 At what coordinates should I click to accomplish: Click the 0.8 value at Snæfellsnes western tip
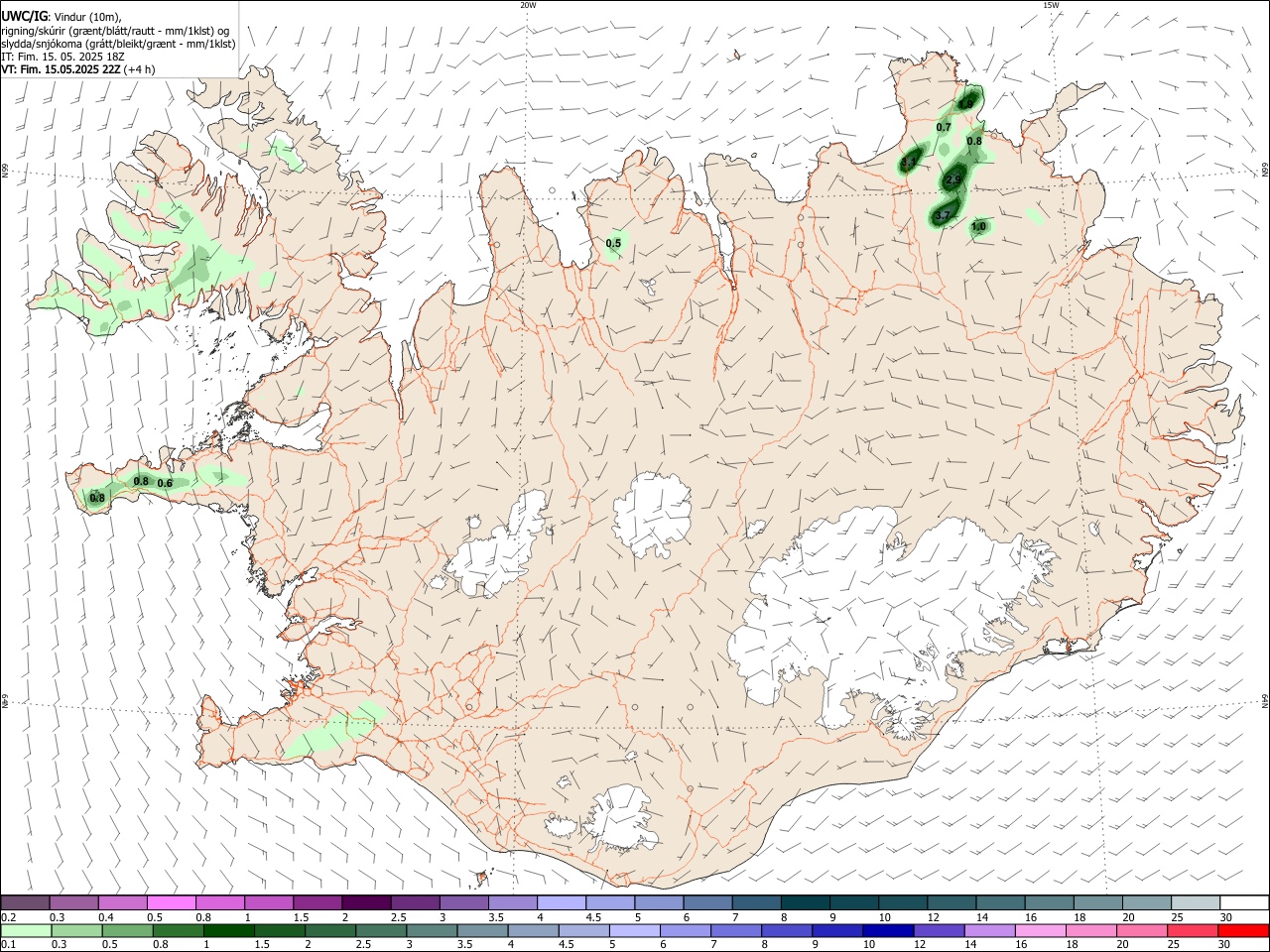pos(97,498)
